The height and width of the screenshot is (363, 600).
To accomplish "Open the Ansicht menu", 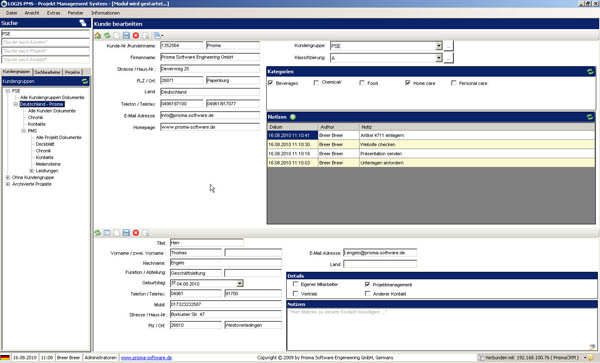I will (x=32, y=13).
